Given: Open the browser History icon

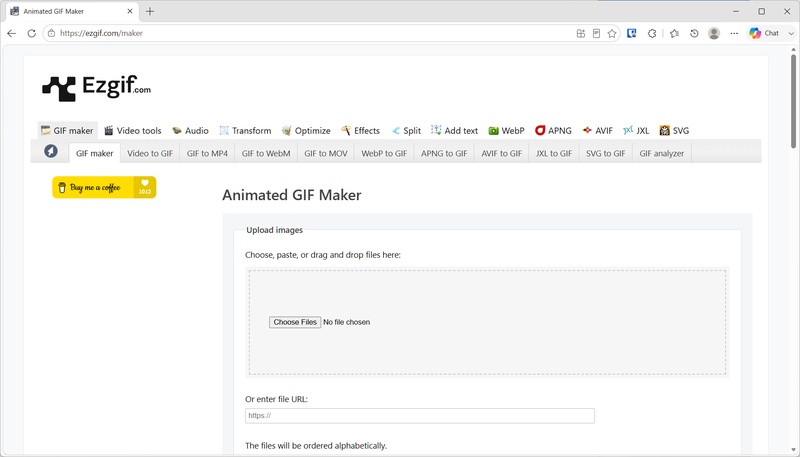Looking at the screenshot, I should click(694, 33).
